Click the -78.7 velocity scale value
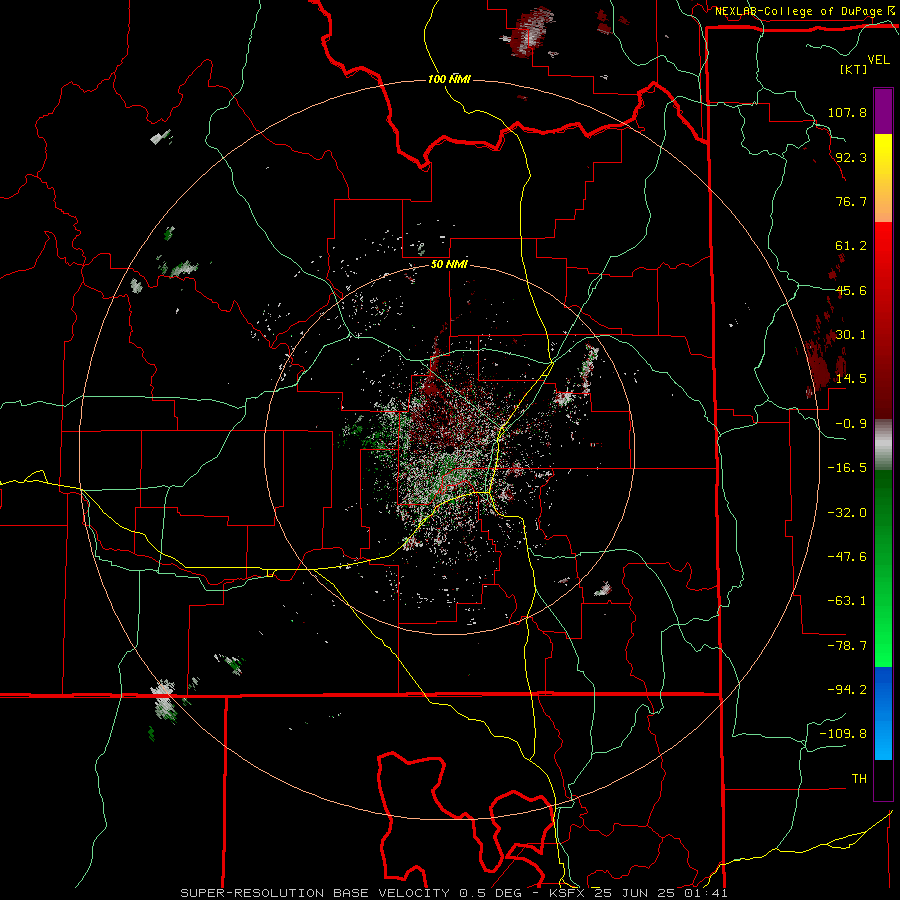Image resolution: width=900 pixels, height=900 pixels. 847,646
